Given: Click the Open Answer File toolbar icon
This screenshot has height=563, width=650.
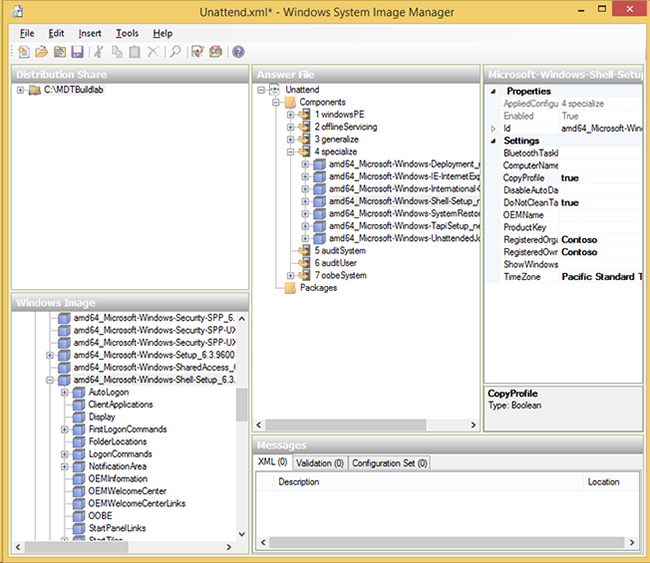Looking at the screenshot, I should point(41,52).
